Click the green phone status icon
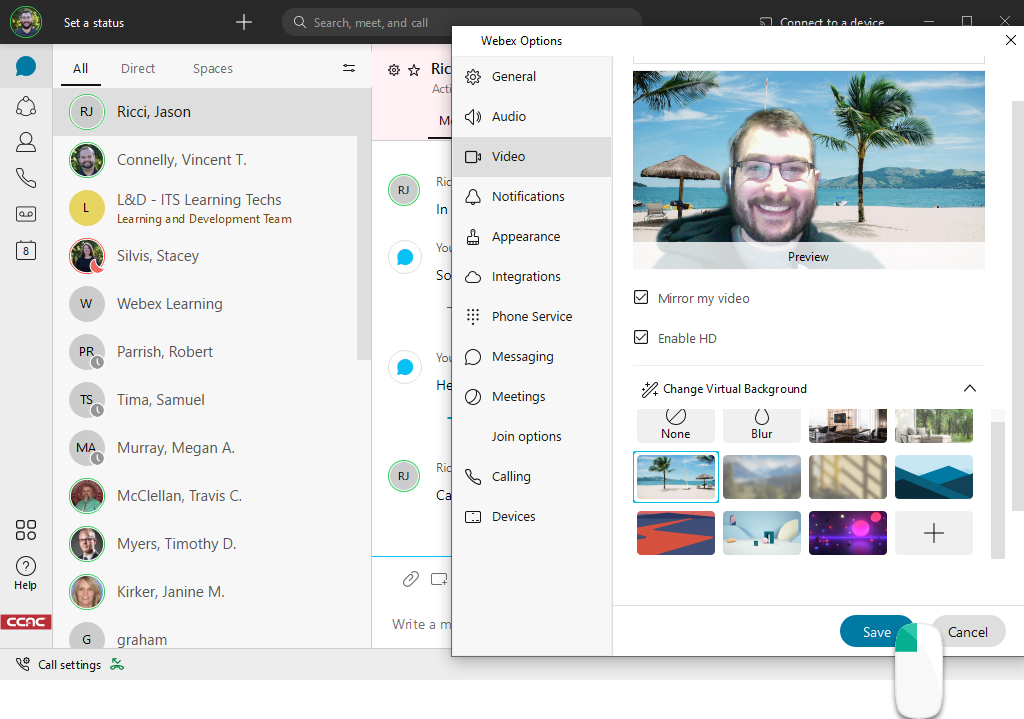 117,665
